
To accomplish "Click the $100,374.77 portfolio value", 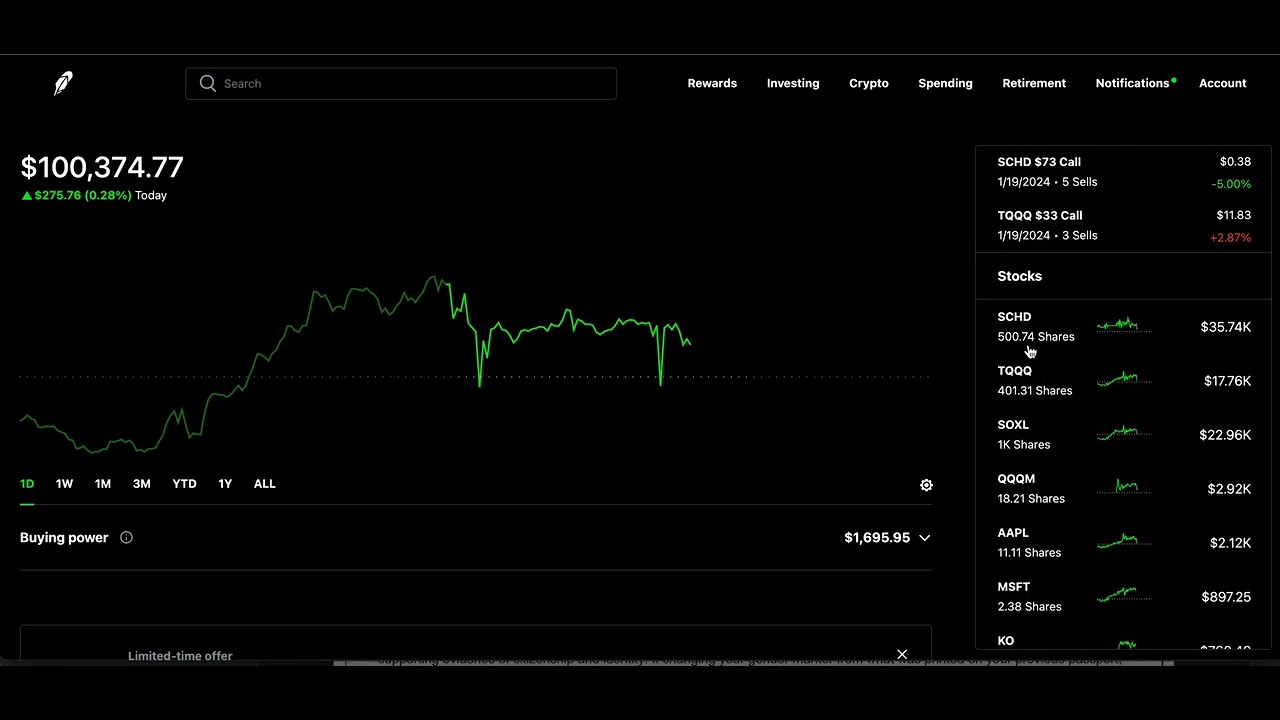I will (x=102, y=167).
